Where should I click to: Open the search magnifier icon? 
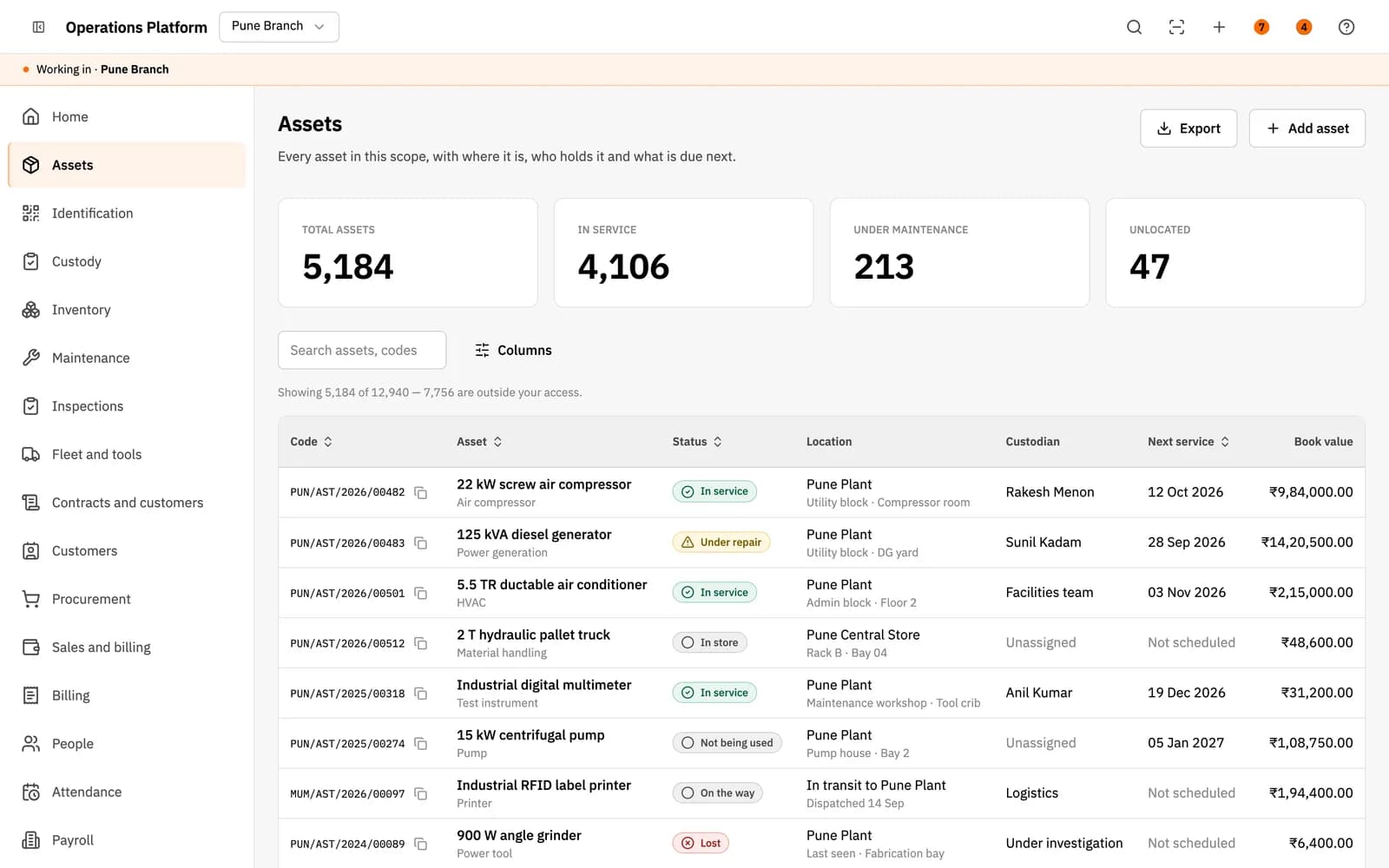1134,27
